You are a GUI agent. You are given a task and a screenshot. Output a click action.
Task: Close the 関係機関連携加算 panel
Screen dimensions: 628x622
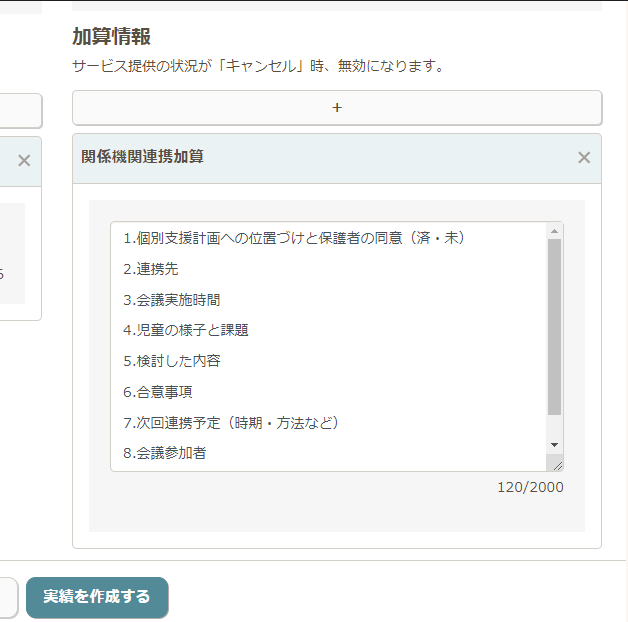coord(584,158)
